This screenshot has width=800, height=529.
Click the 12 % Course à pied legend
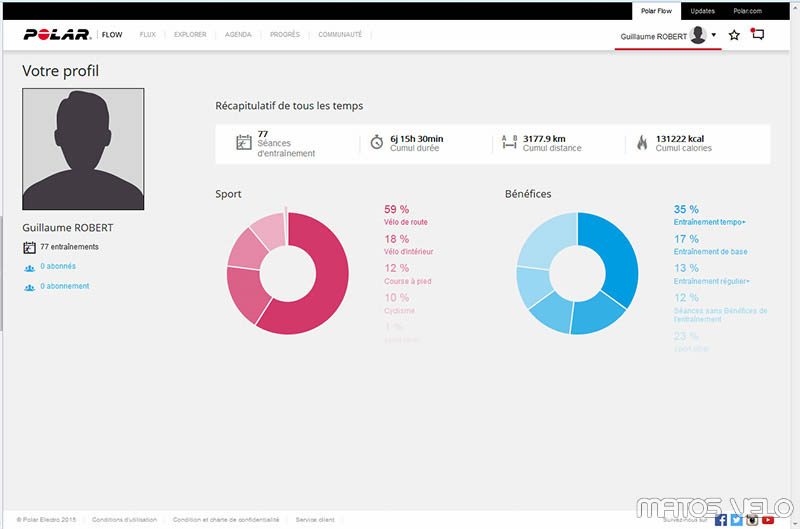coord(407,274)
